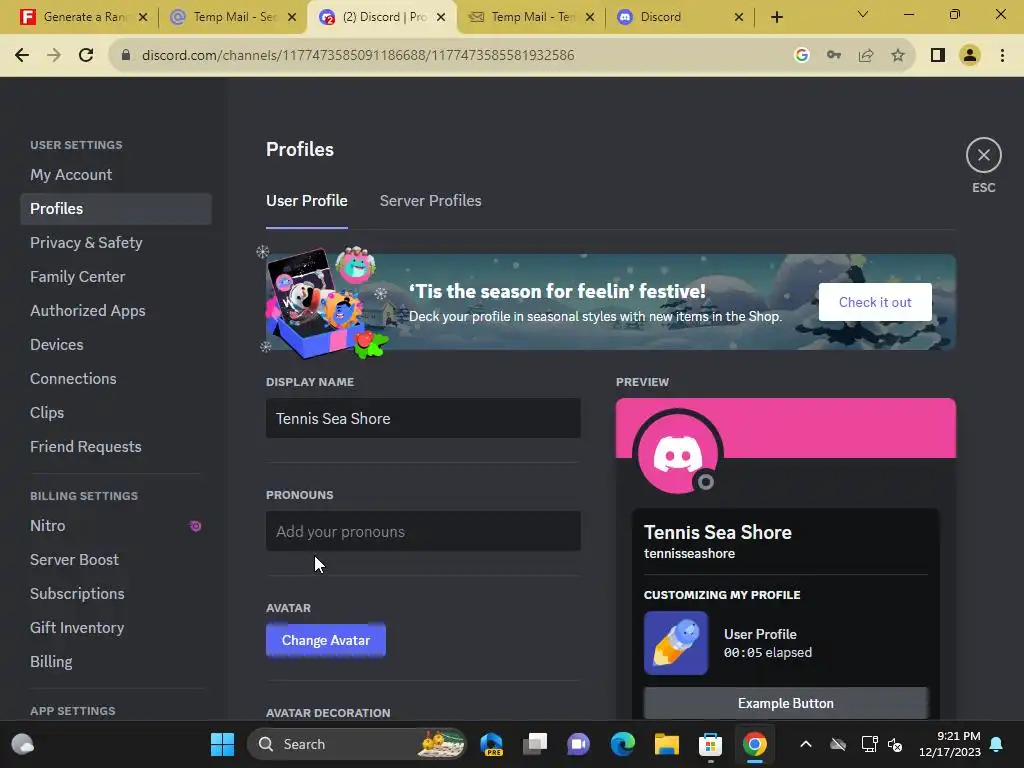Click the Windows taskbar Search box

click(357, 744)
